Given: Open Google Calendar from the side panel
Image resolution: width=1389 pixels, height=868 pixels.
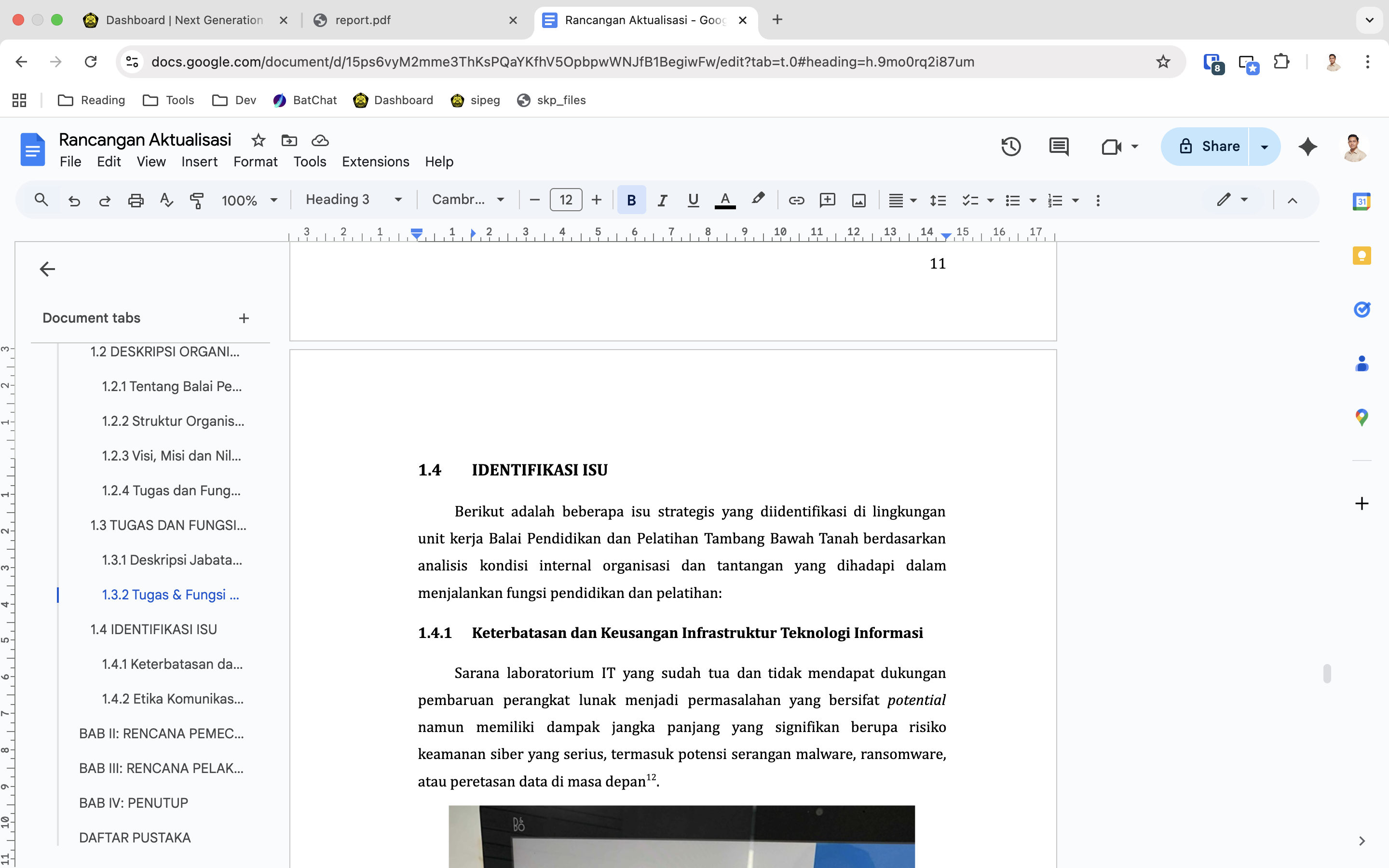Looking at the screenshot, I should point(1362,202).
